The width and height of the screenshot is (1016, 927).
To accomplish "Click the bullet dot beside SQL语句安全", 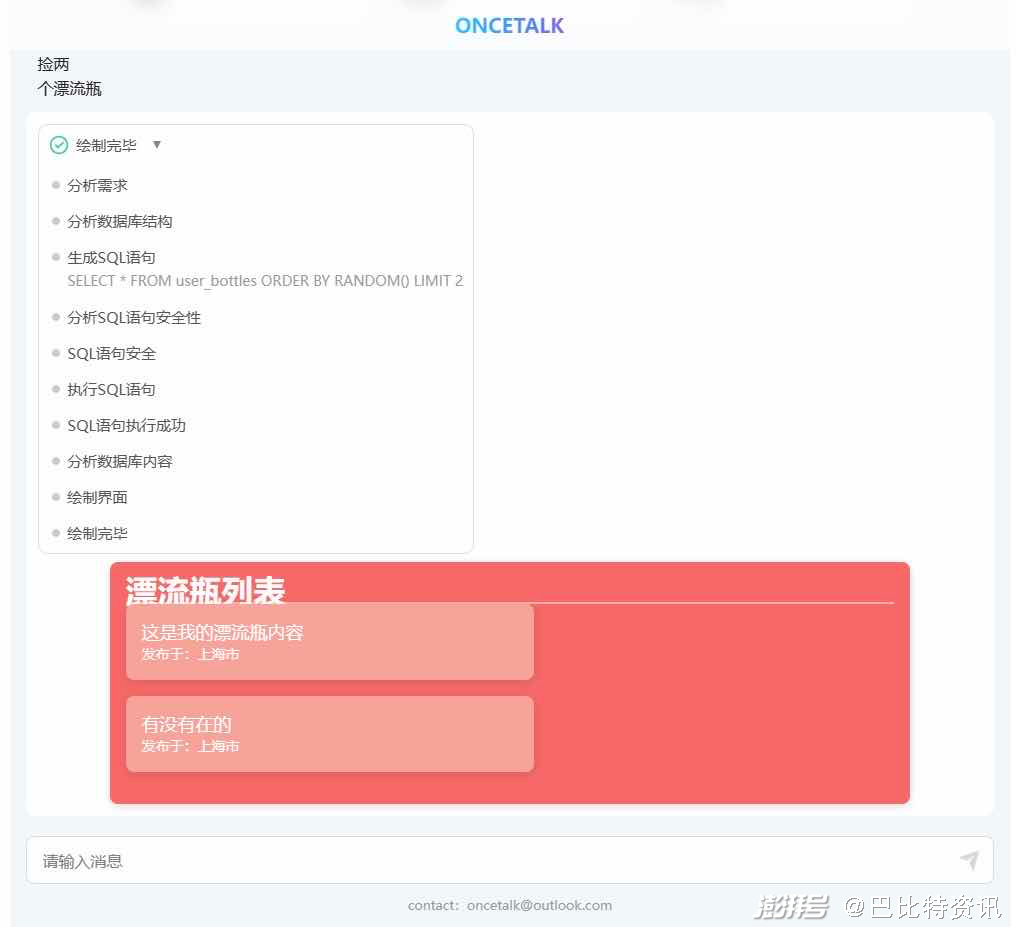I will 56,354.
